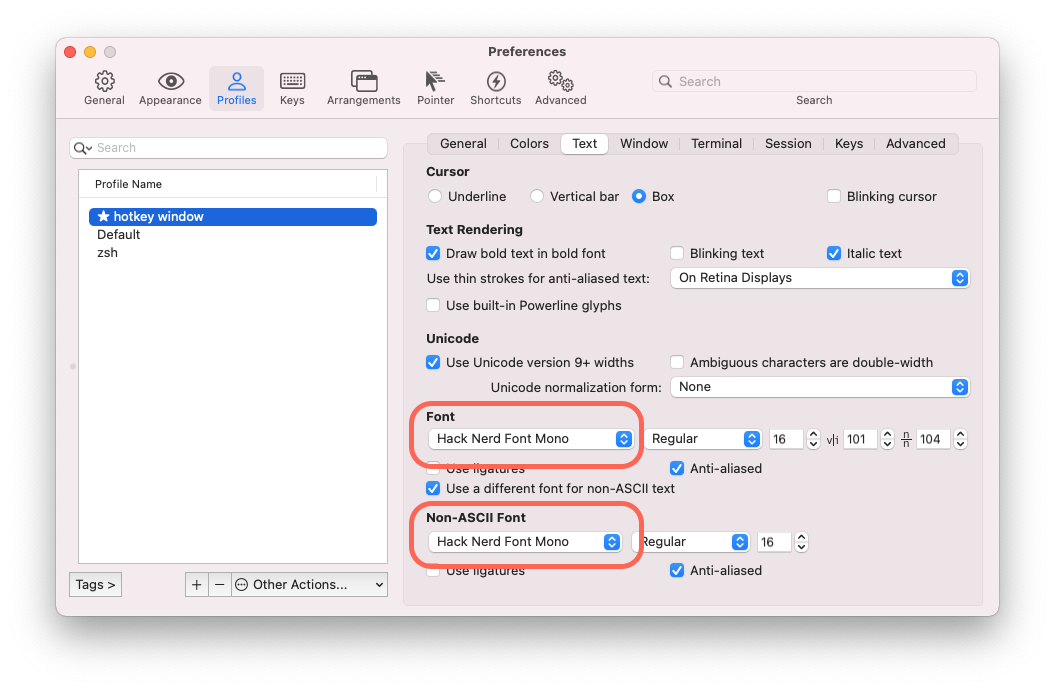Switch to profile General tab
This screenshot has width=1055, height=690.
[463, 144]
